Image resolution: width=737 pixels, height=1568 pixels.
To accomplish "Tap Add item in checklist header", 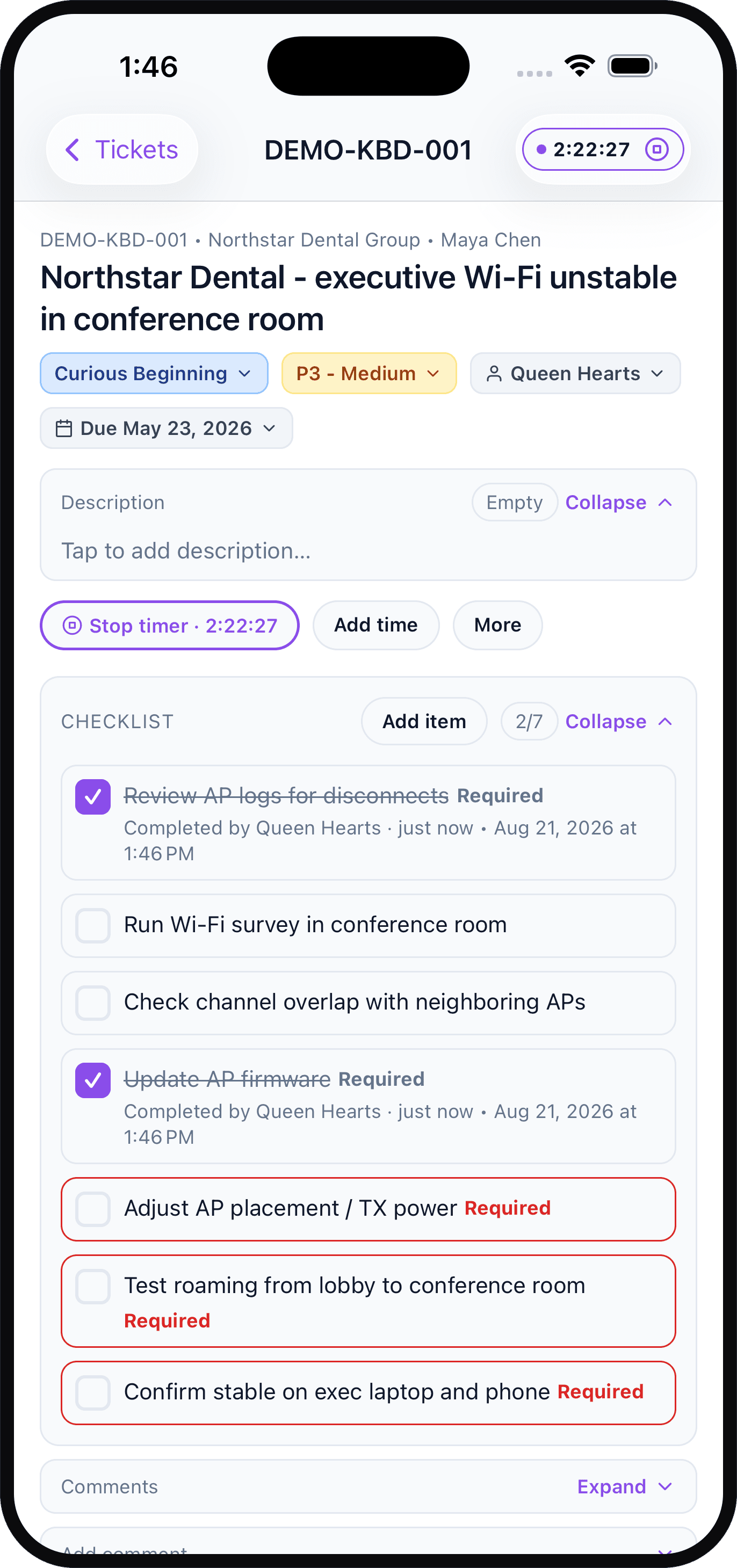I will [424, 721].
